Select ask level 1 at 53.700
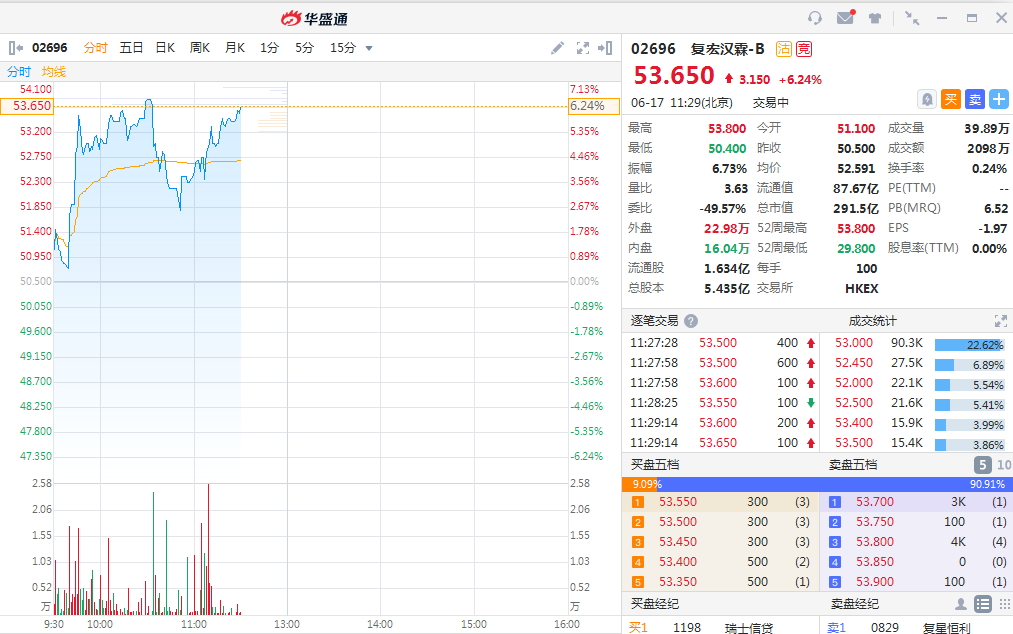The image size is (1013, 634). [x=917, y=502]
